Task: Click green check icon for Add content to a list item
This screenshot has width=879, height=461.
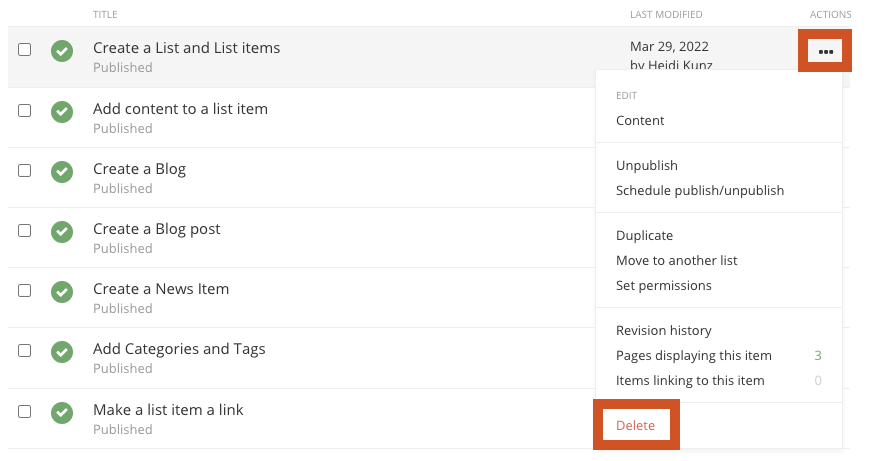Action: [x=62, y=111]
